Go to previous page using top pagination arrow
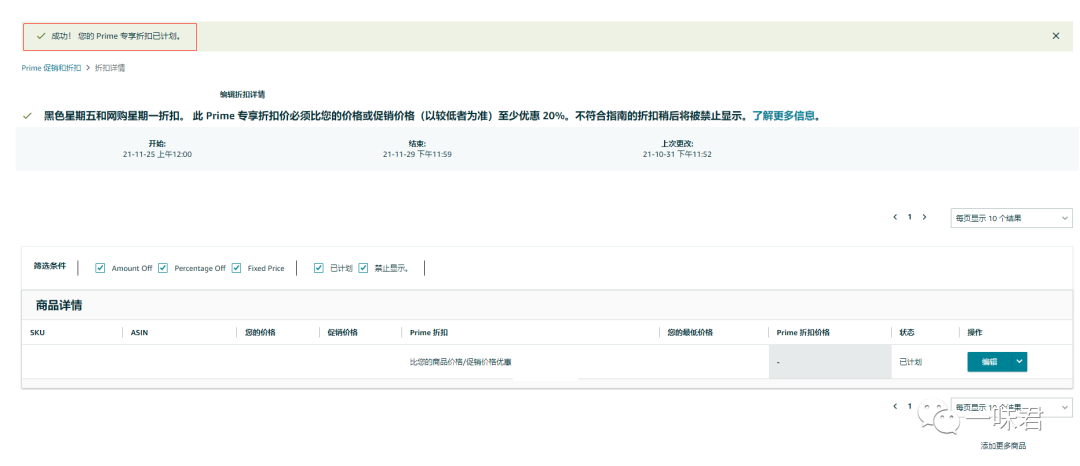This screenshot has height=466, width=1080. 895,217
